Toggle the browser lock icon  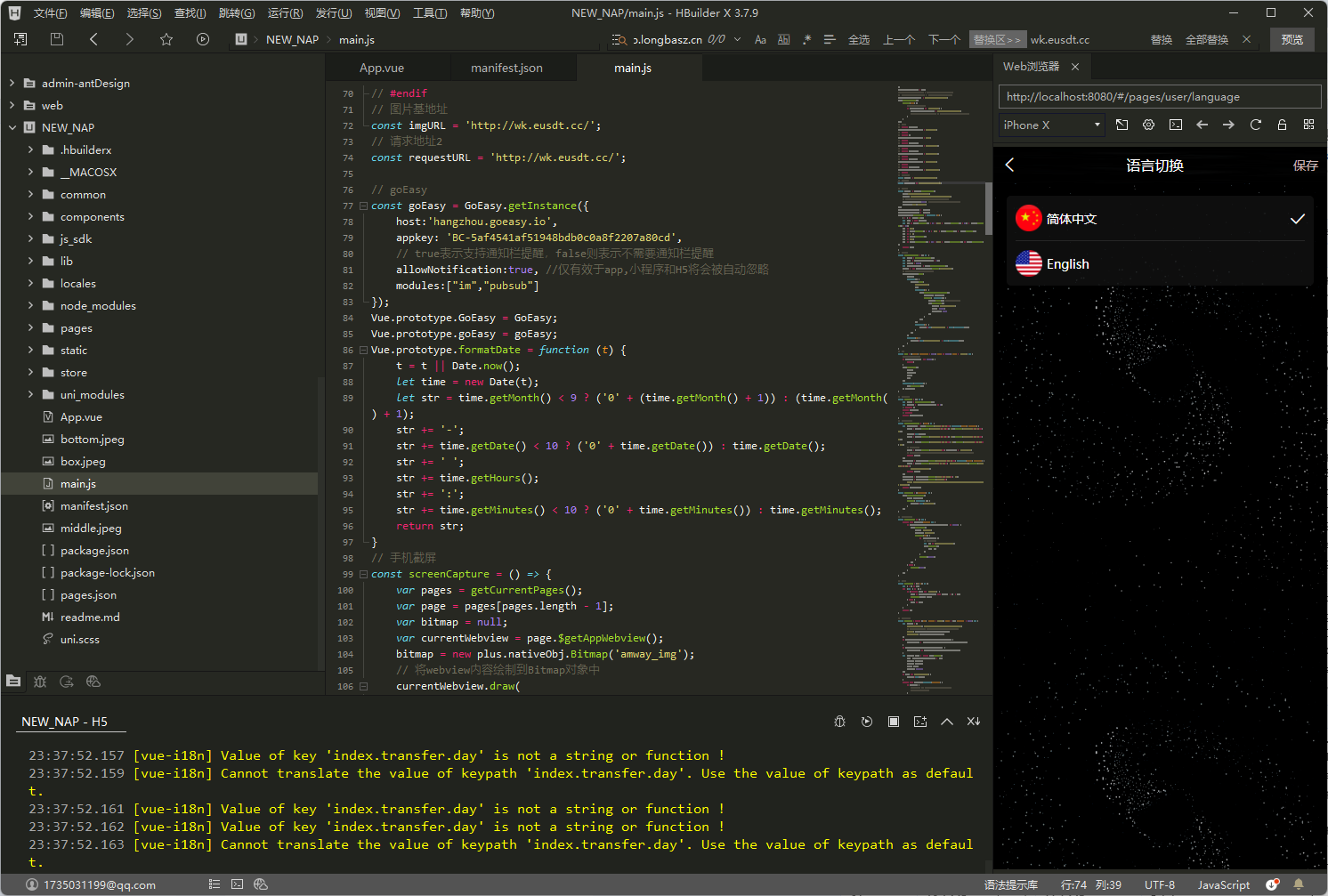pyautogui.click(x=1282, y=125)
